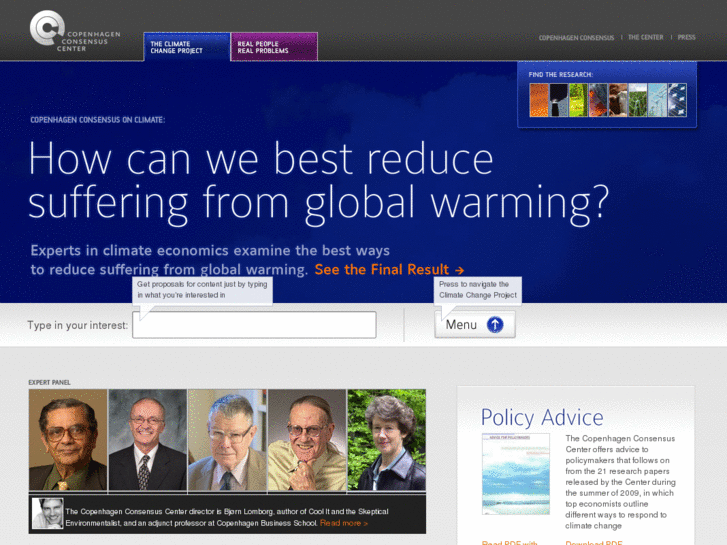Open the yellow-green foliage research thumbnail
Viewport: 727px width, 545px height.
click(x=578, y=100)
